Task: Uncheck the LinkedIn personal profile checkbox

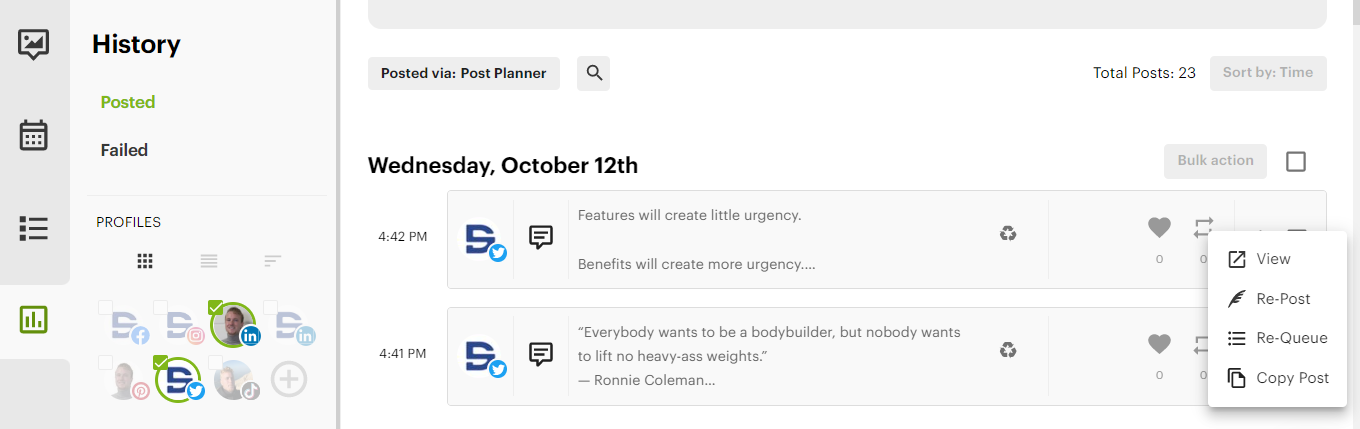Action: point(216,307)
